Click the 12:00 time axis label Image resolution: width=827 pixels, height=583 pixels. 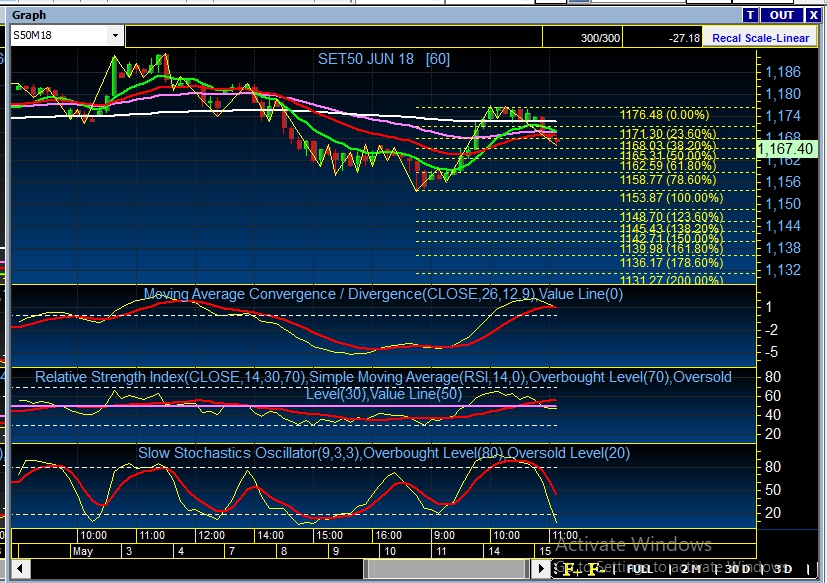pos(211,535)
